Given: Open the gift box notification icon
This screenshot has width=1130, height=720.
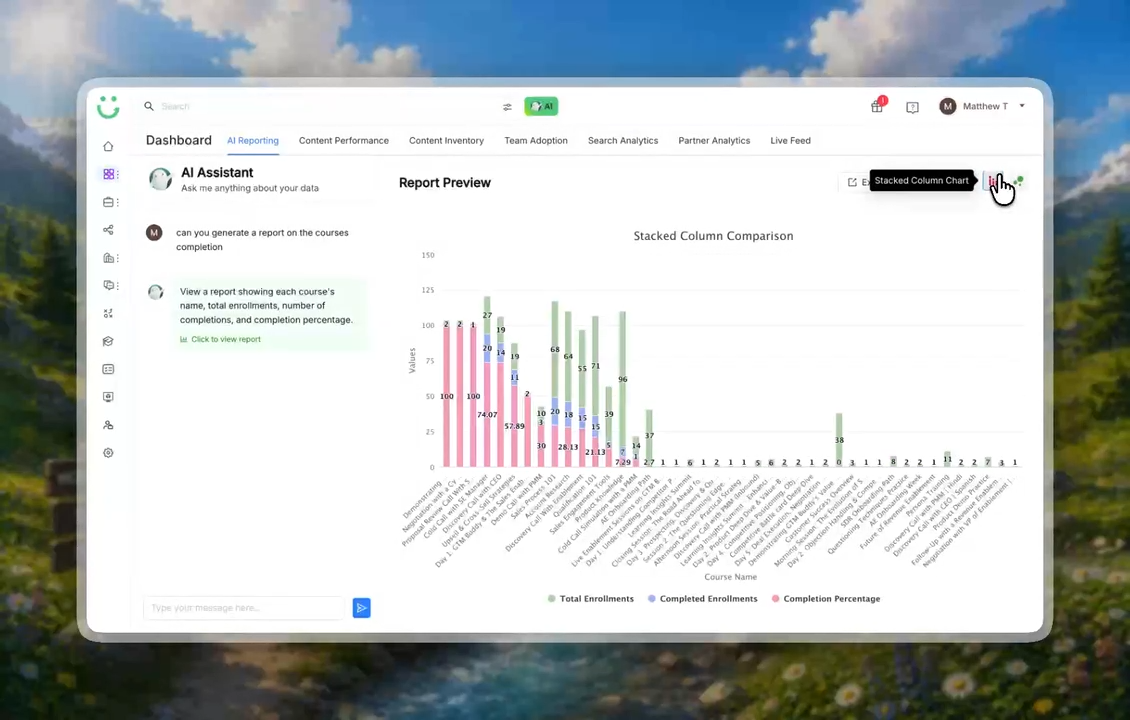Looking at the screenshot, I should 877,106.
